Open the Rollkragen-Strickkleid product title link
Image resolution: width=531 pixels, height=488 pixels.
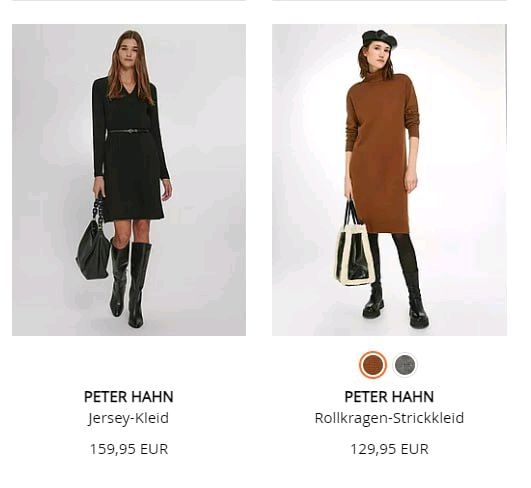[389, 418]
